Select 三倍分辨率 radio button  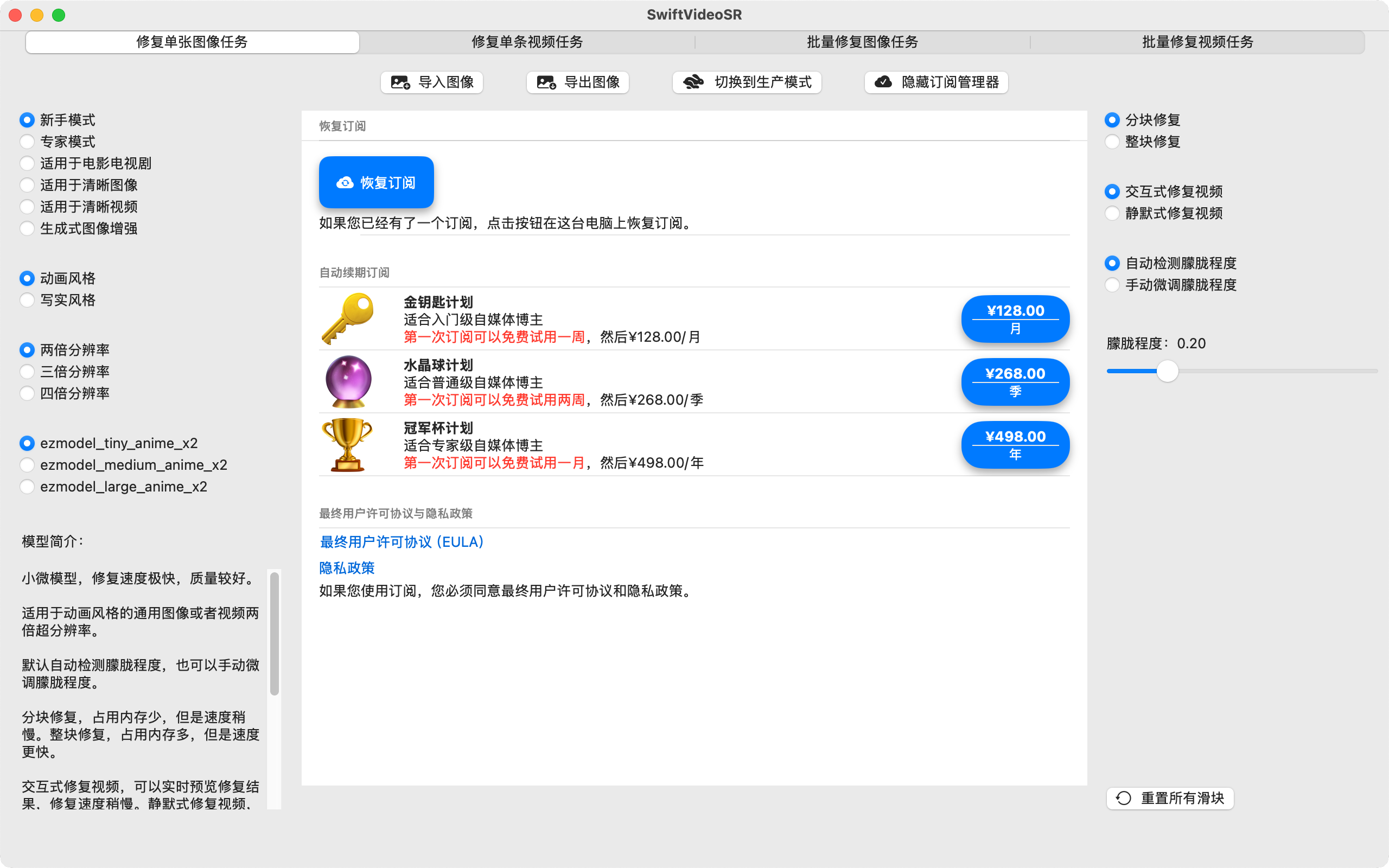tap(27, 372)
